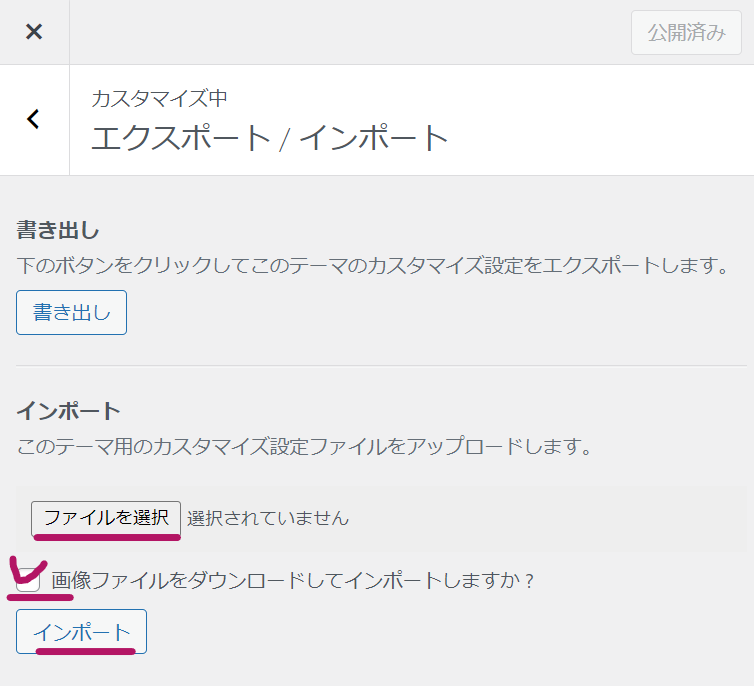Click the divider line between export and import
754x686 pixels.
(376, 365)
